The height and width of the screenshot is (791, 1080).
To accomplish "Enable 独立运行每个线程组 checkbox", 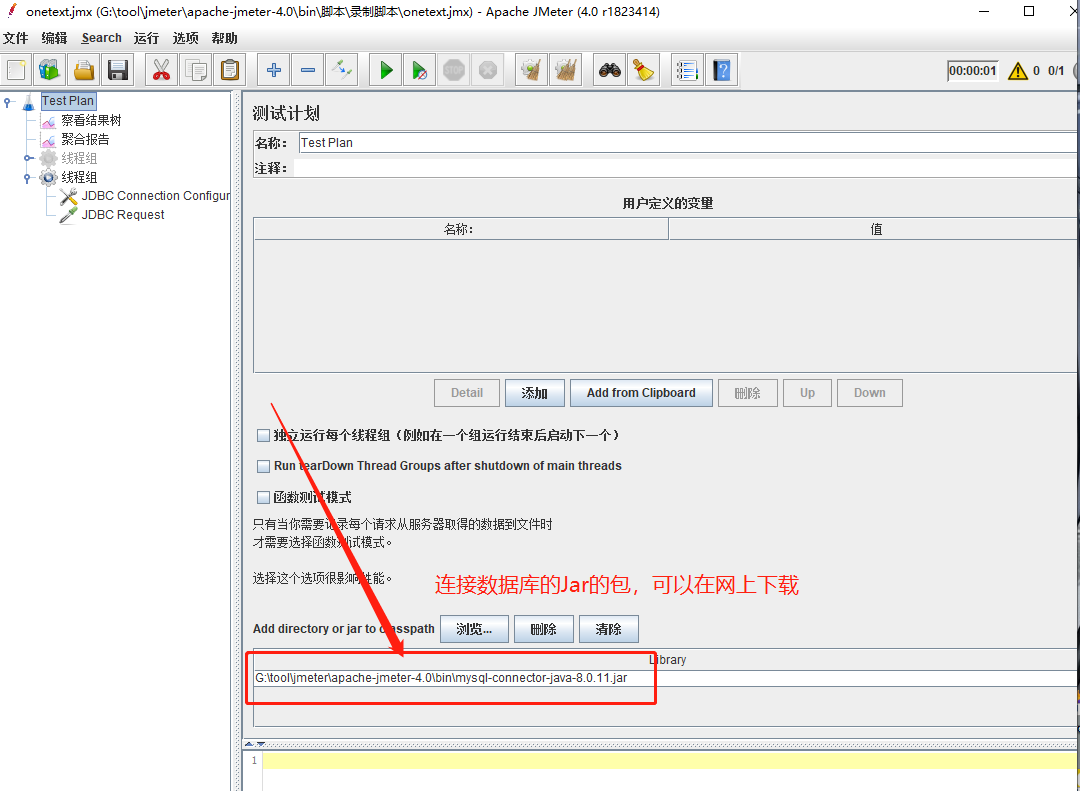I will (263, 435).
